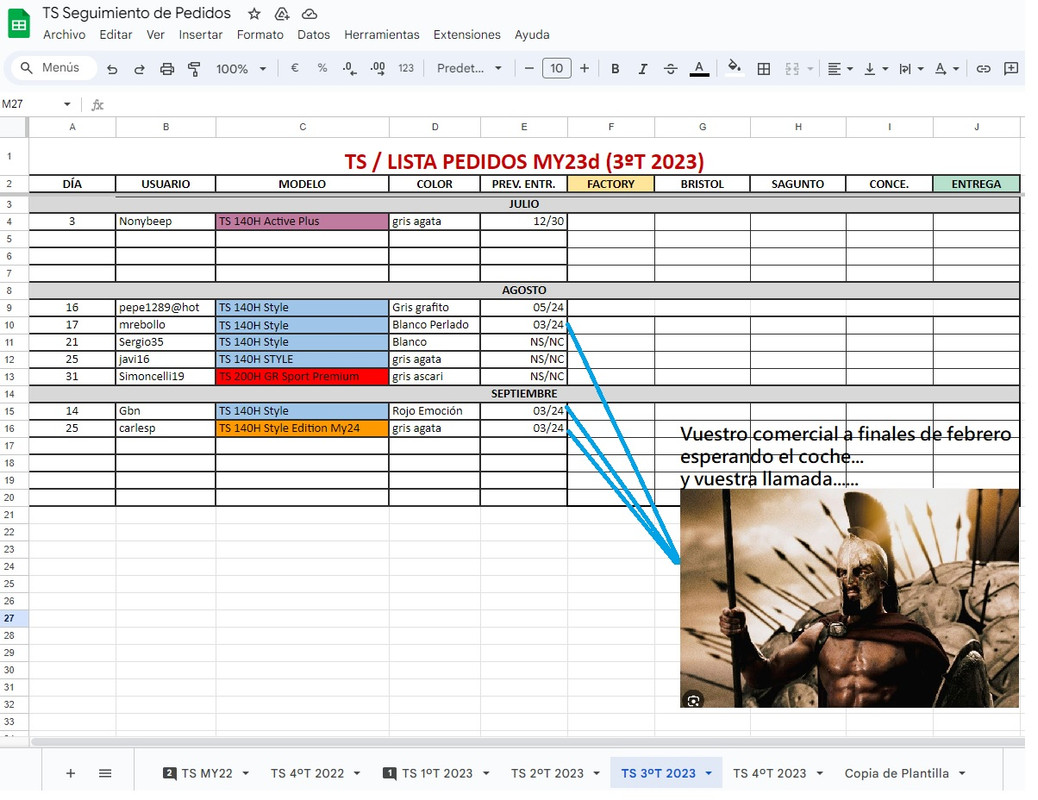Click the Merge cells icon
The width and height of the screenshot is (1038, 800).
pos(792,69)
